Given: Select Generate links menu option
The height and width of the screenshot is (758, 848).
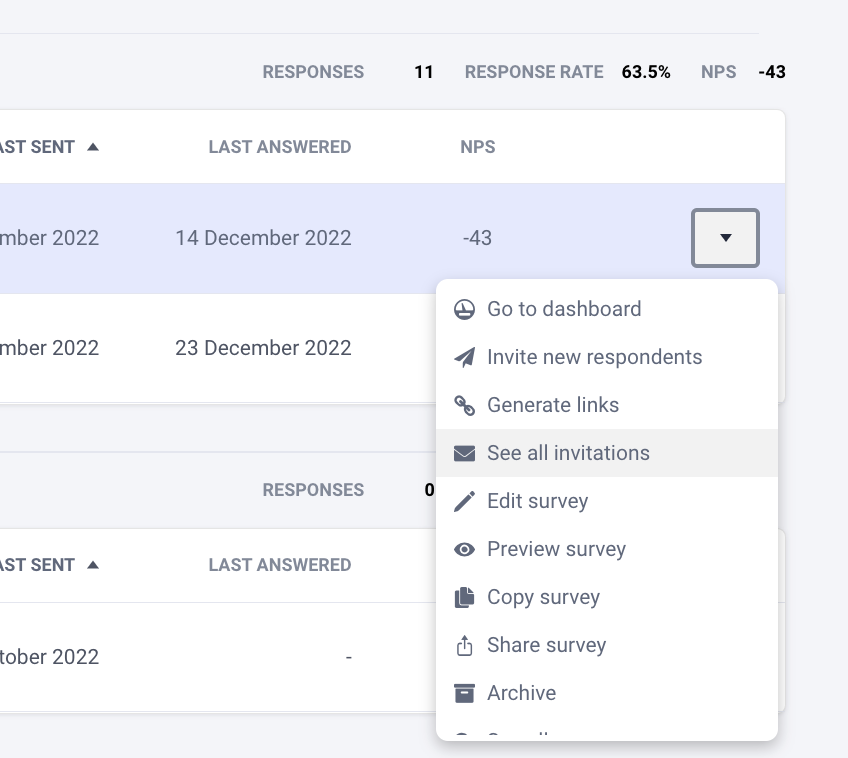Looking at the screenshot, I should (552, 405).
